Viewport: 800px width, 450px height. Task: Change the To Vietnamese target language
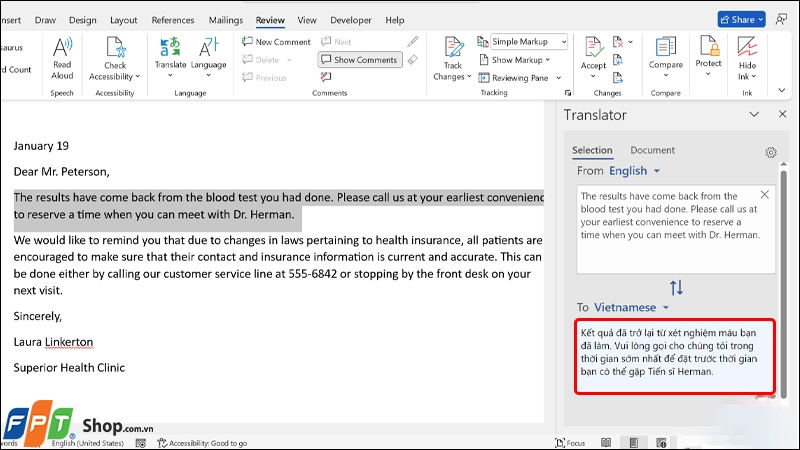(x=631, y=308)
